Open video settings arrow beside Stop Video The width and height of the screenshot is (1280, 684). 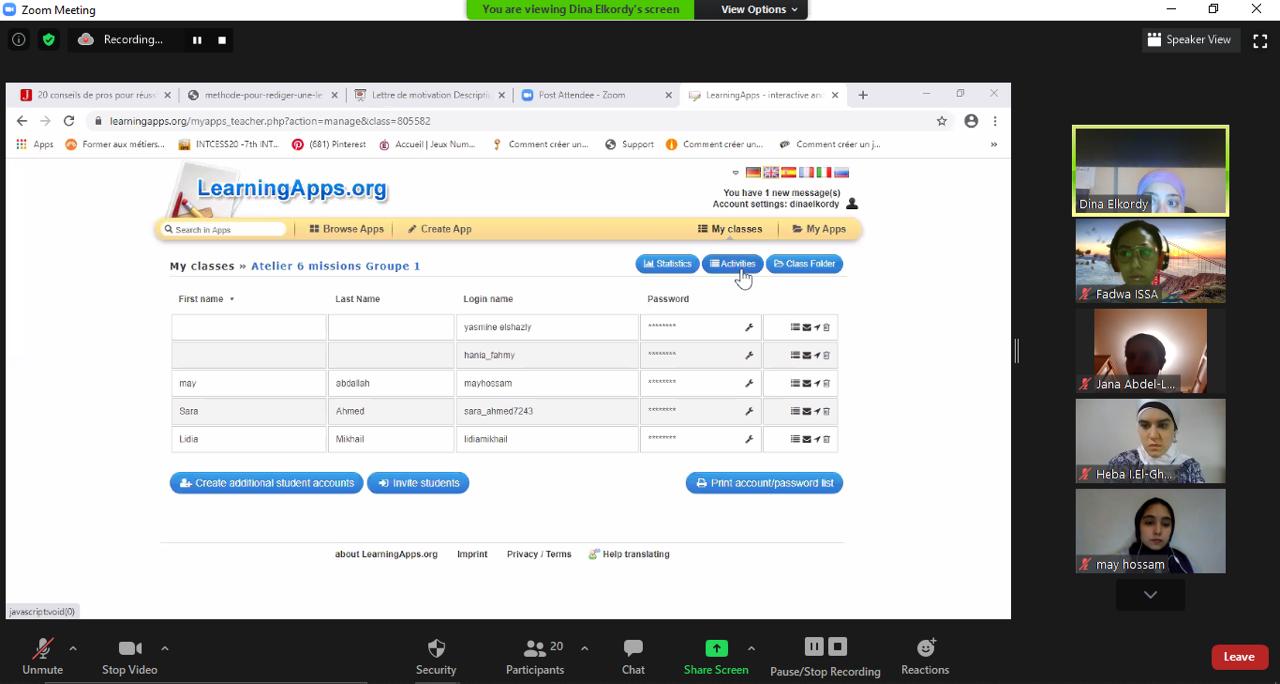(x=165, y=648)
